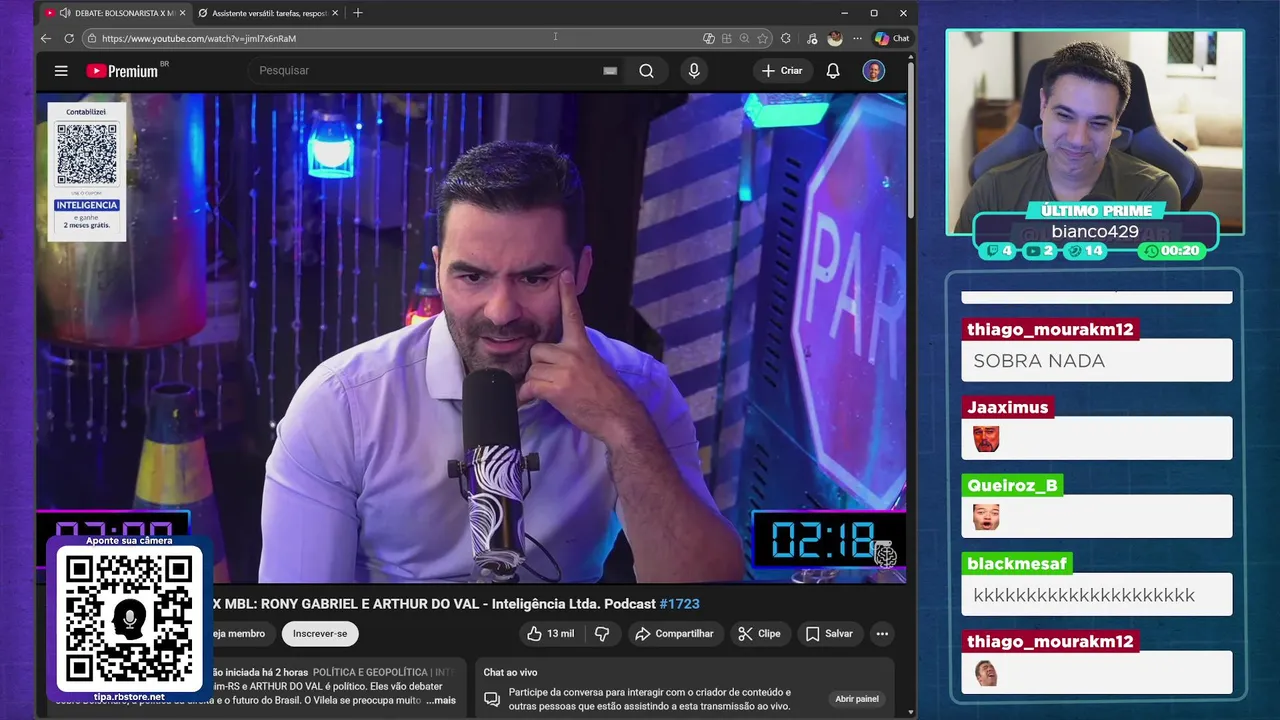This screenshot has width=1280, height=720.
Task: Like the video with 13 mil thumbs up
Action: 551,633
